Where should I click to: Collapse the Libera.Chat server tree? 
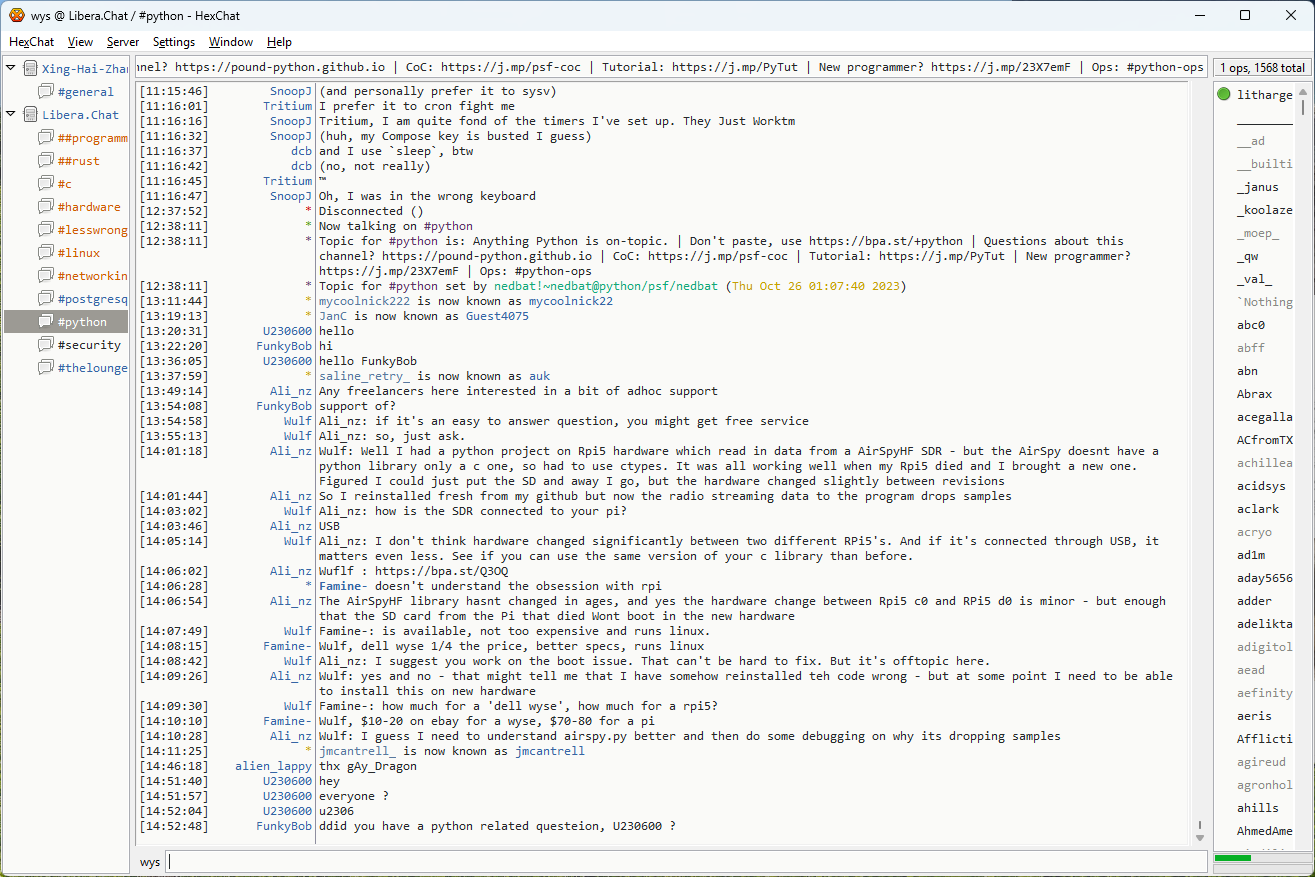[11, 115]
